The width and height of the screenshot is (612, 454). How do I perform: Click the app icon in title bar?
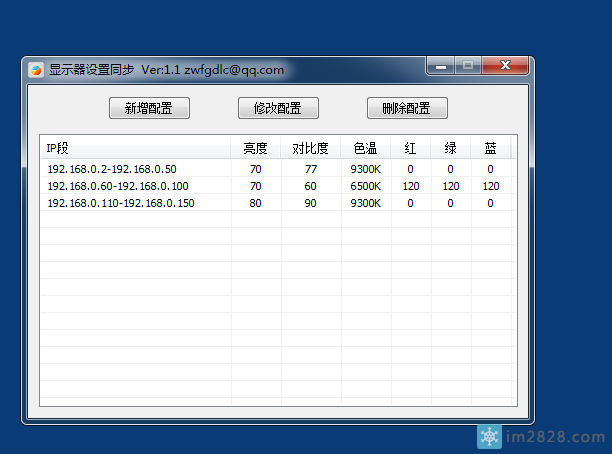coord(36,70)
